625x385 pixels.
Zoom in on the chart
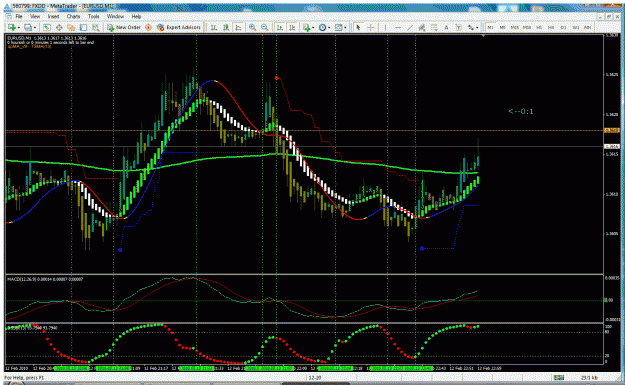252,28
